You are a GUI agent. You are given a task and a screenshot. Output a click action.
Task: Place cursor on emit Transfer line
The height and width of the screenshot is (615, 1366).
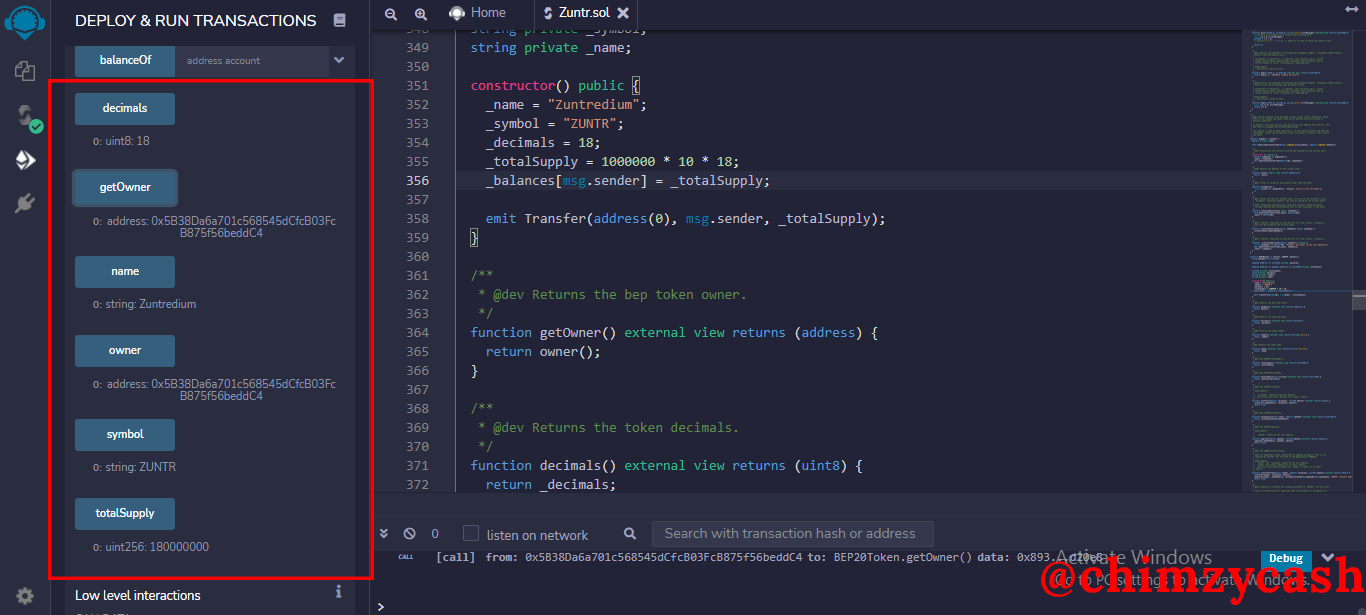pyautogui.click(x=686, y=218)
